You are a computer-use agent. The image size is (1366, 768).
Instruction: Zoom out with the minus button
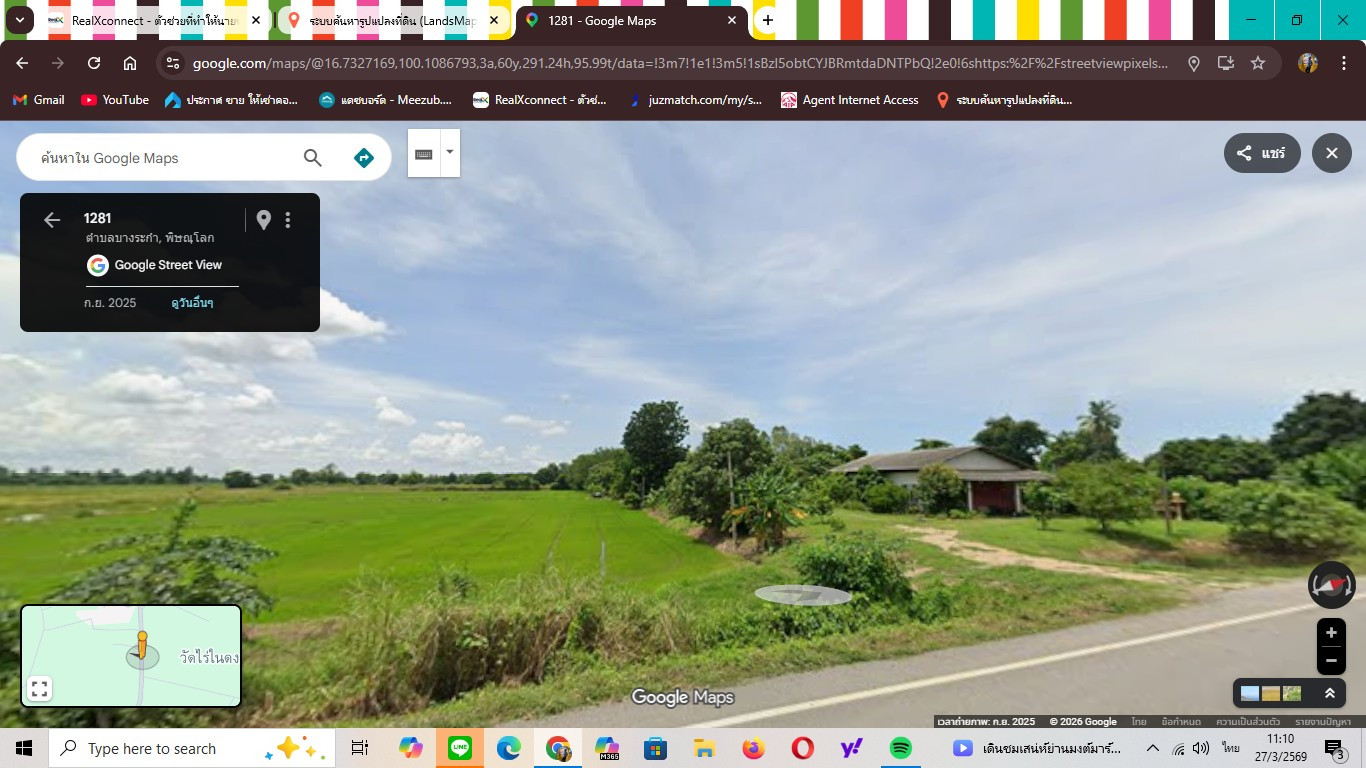pos(1331,661)
